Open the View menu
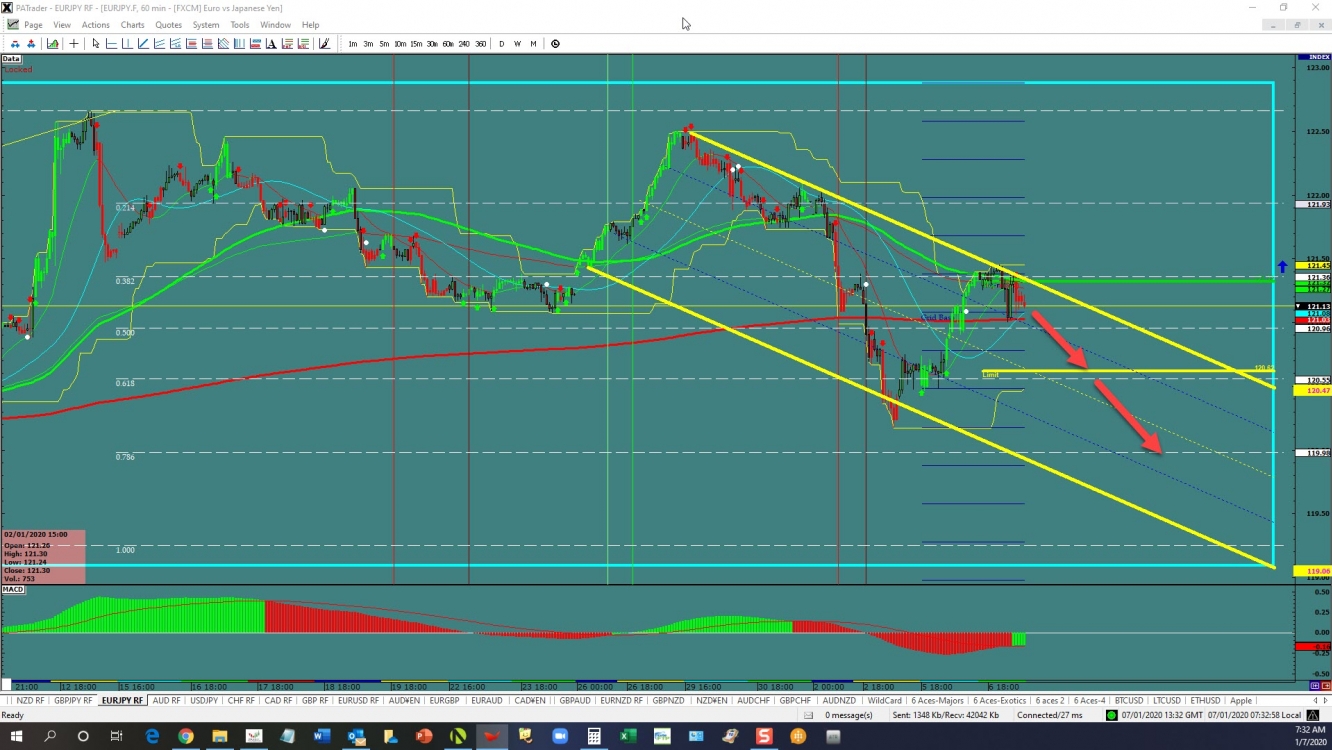This screenshot has width=1332, height=750. tap(62, 25)
